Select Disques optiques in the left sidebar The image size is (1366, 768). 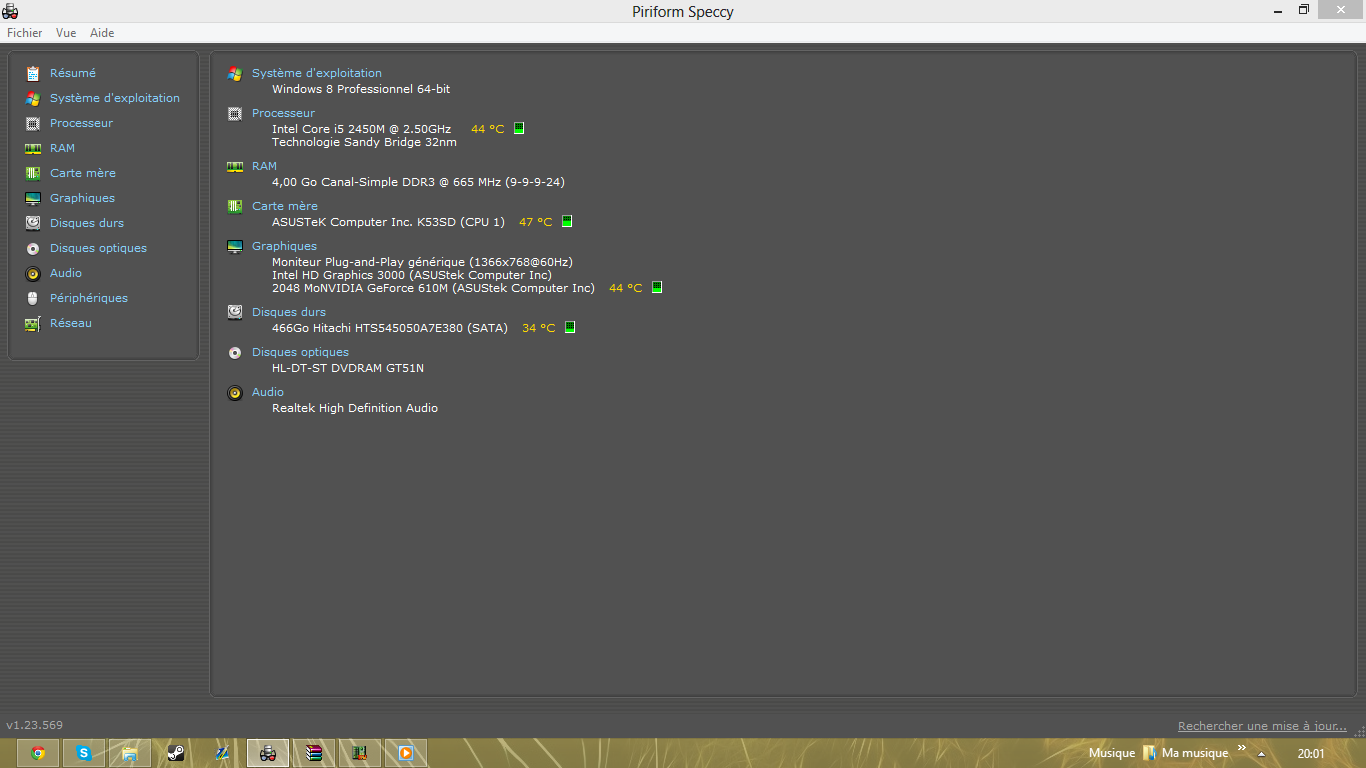pos(98,248)
